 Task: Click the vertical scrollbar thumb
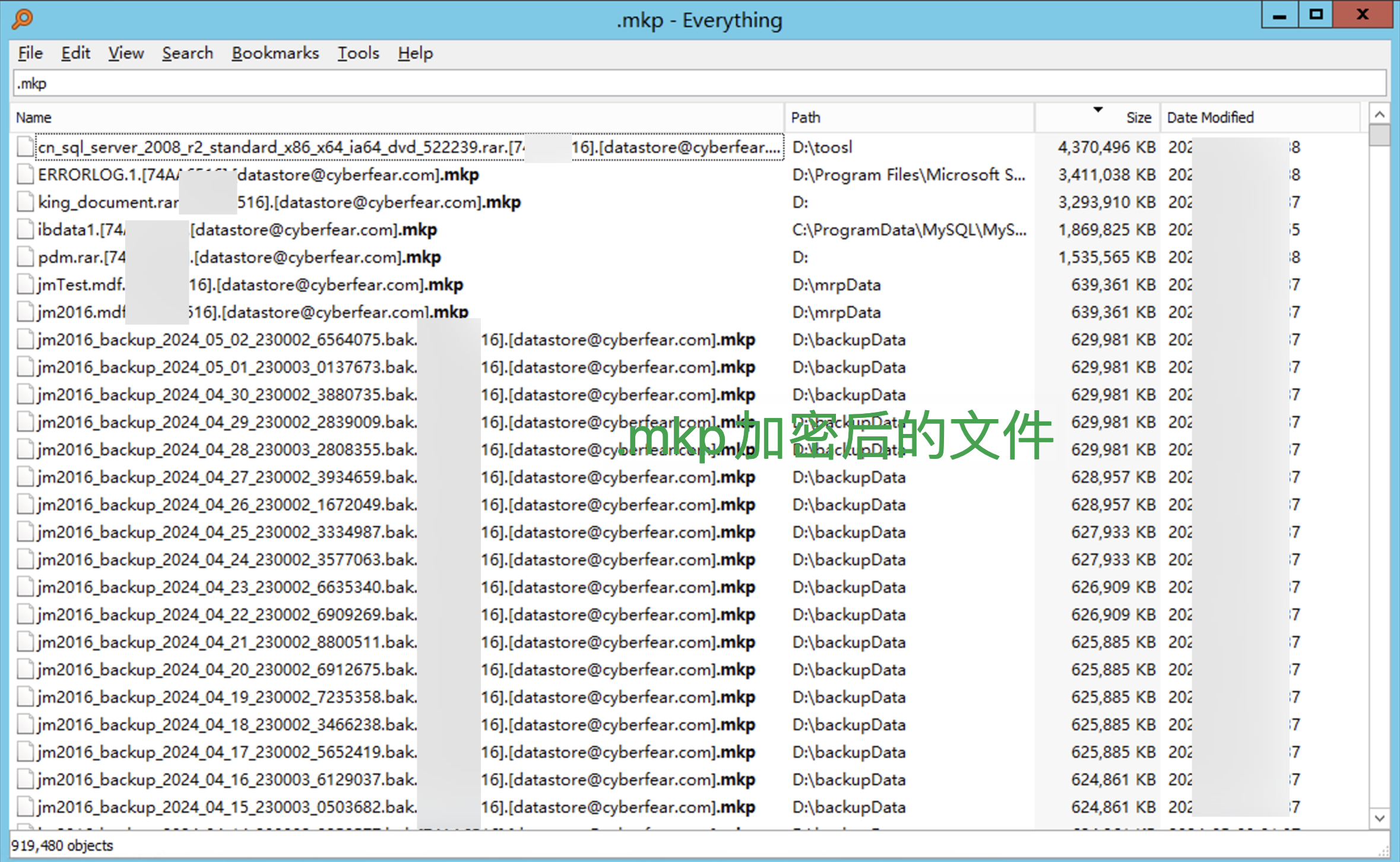(1379, 135)
